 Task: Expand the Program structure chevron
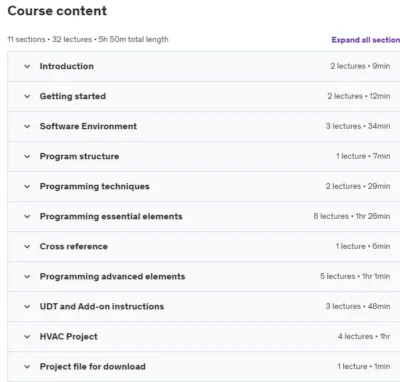pyautogui.click(x=27, y=156)
